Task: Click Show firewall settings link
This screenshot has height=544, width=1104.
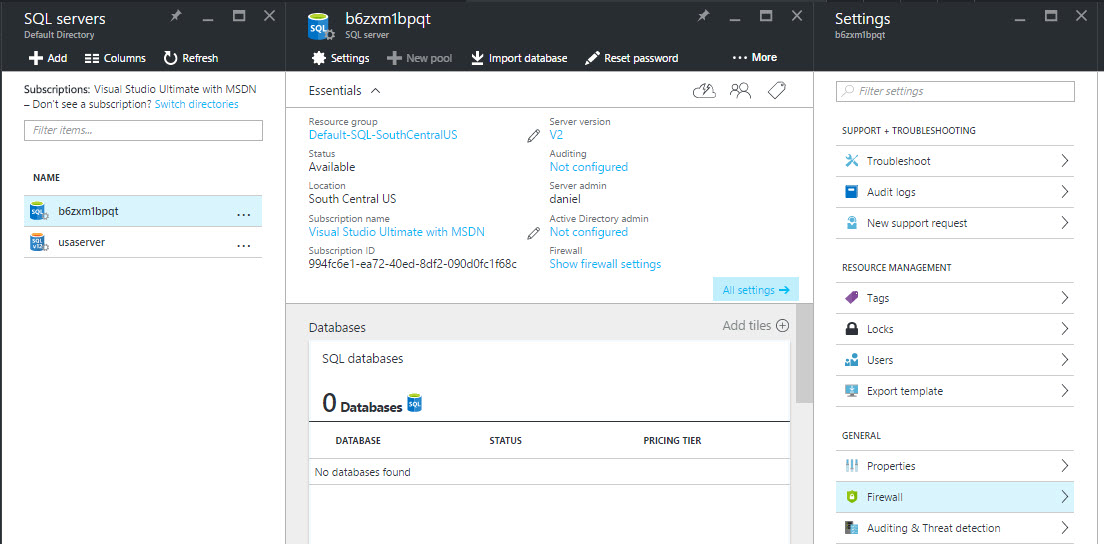Action: pyautogui.click(x=605, y=264)
